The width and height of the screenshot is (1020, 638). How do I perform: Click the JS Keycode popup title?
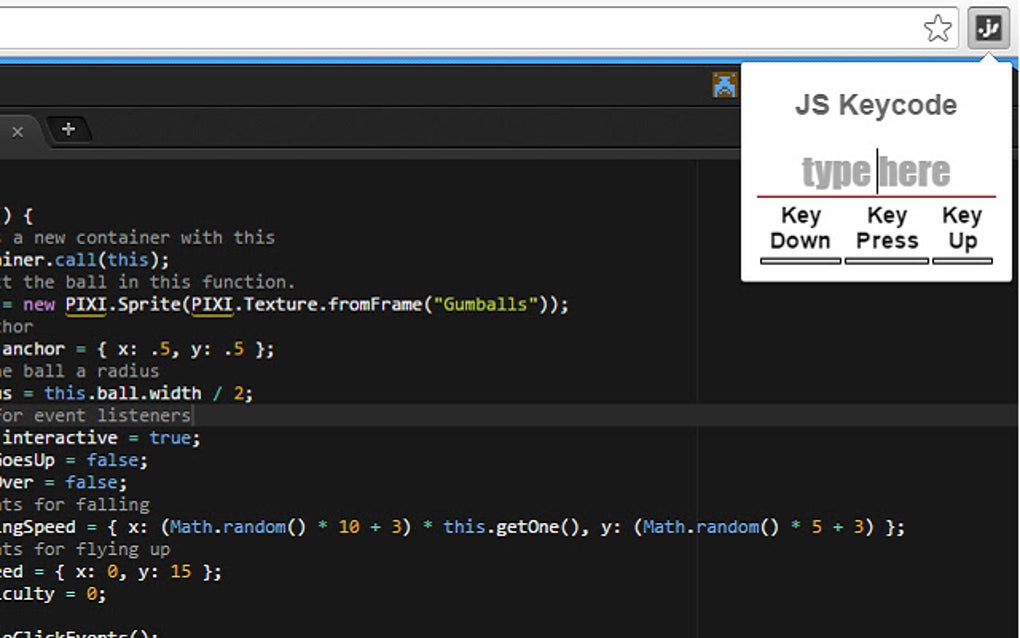point(876,105)
